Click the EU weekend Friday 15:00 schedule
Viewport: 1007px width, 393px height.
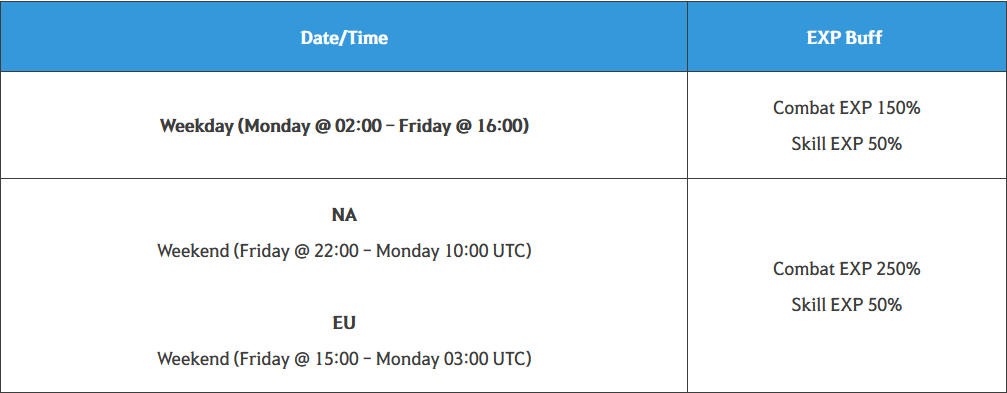(x=344, y=358)
